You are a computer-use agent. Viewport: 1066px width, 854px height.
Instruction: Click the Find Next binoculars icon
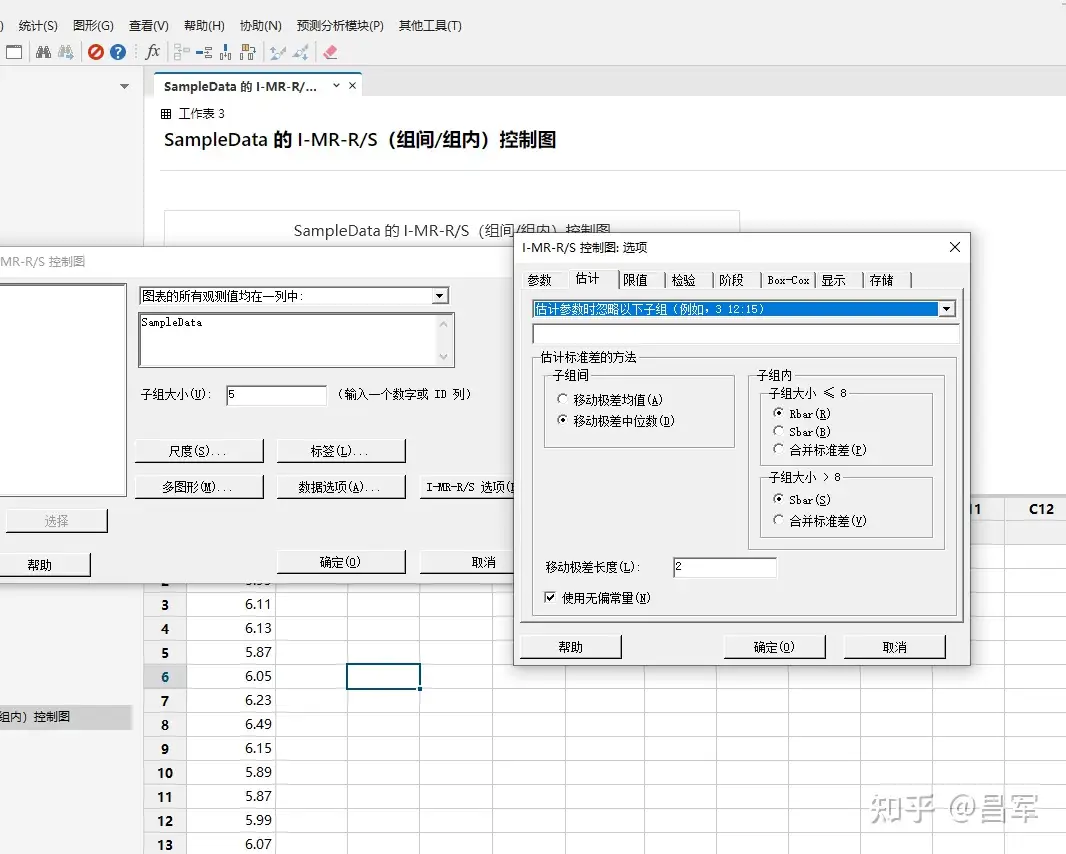[x=64, y=52]
